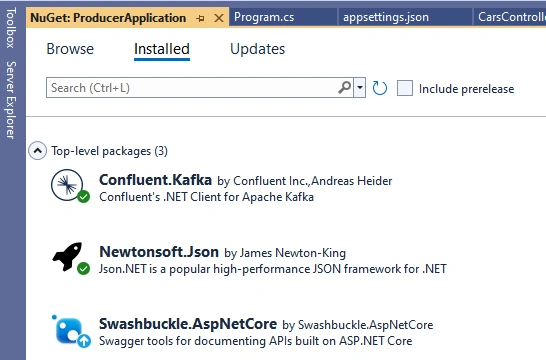Click 'by Swashbuckle.AspNetCore' author text
This screenshot has height=360, width=546.
358,325
